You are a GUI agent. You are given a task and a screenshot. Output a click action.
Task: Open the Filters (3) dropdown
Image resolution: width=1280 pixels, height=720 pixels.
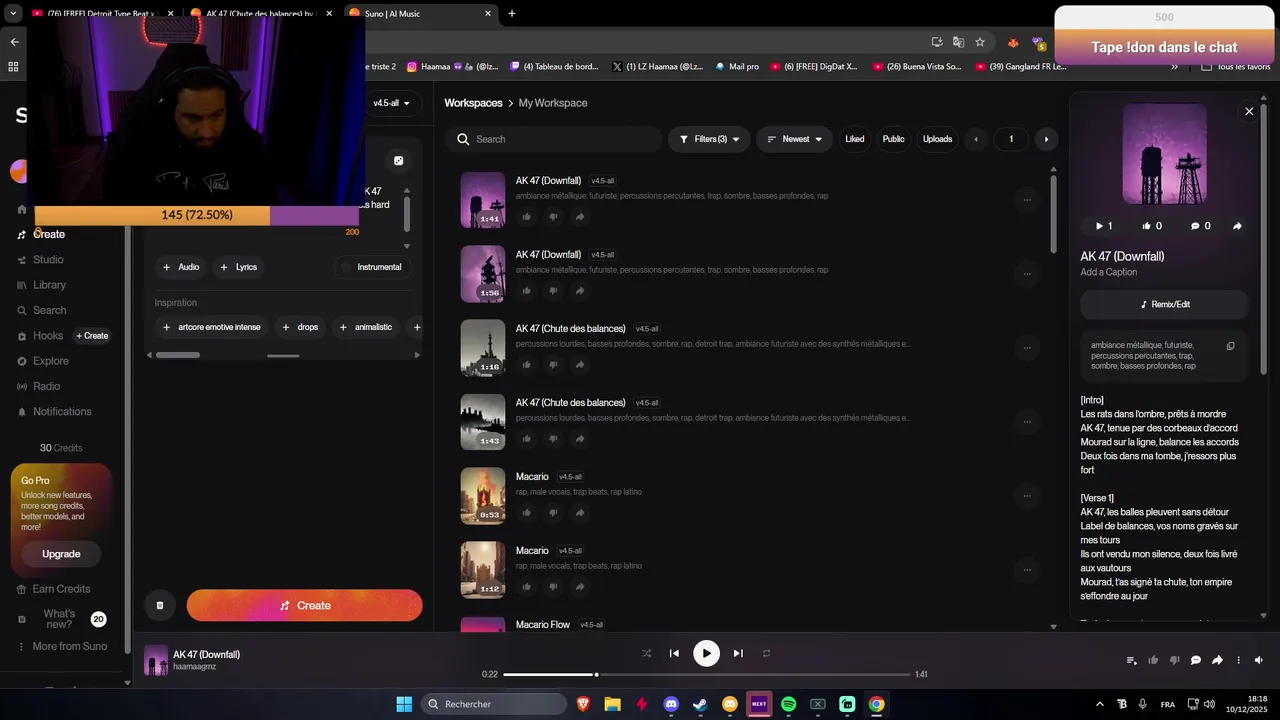(709, 139)
